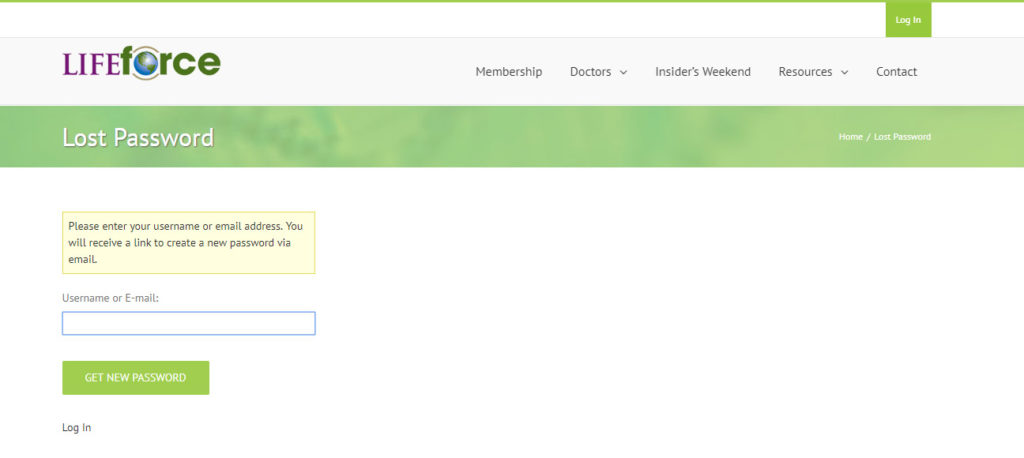Image resolution: width=1024 pixels, height=458 pixels.
Task: Click the LifeForce logo
Action: click(141, 63)
